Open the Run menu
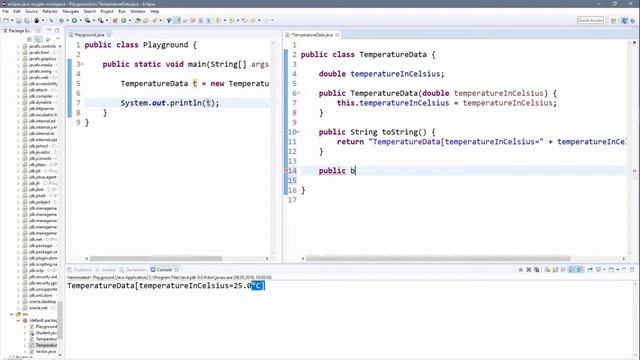Image resolution: width=640 pixels, height=360 pixels. (122, 11)
